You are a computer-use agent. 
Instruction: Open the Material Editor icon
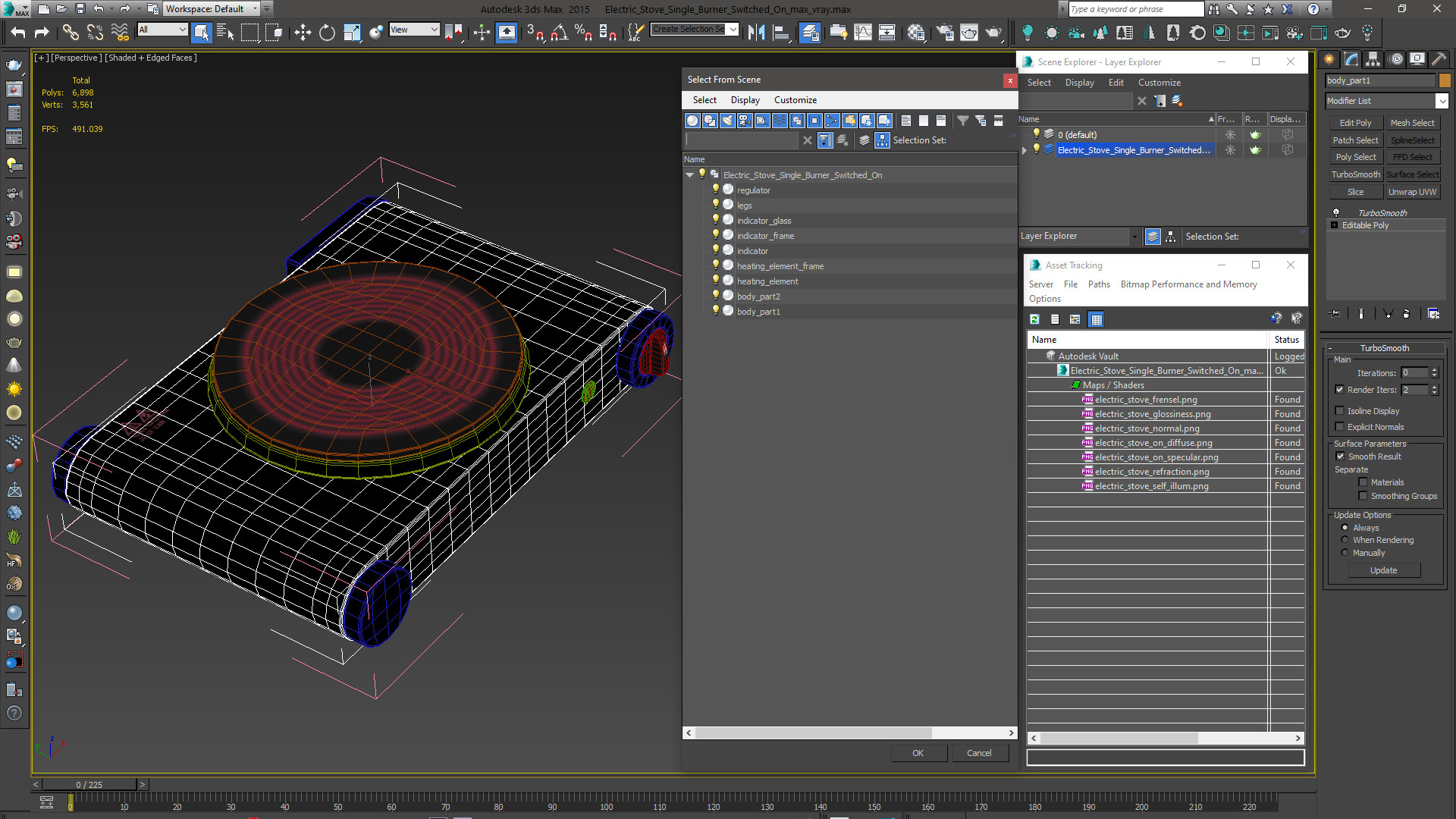click(916, 32)
